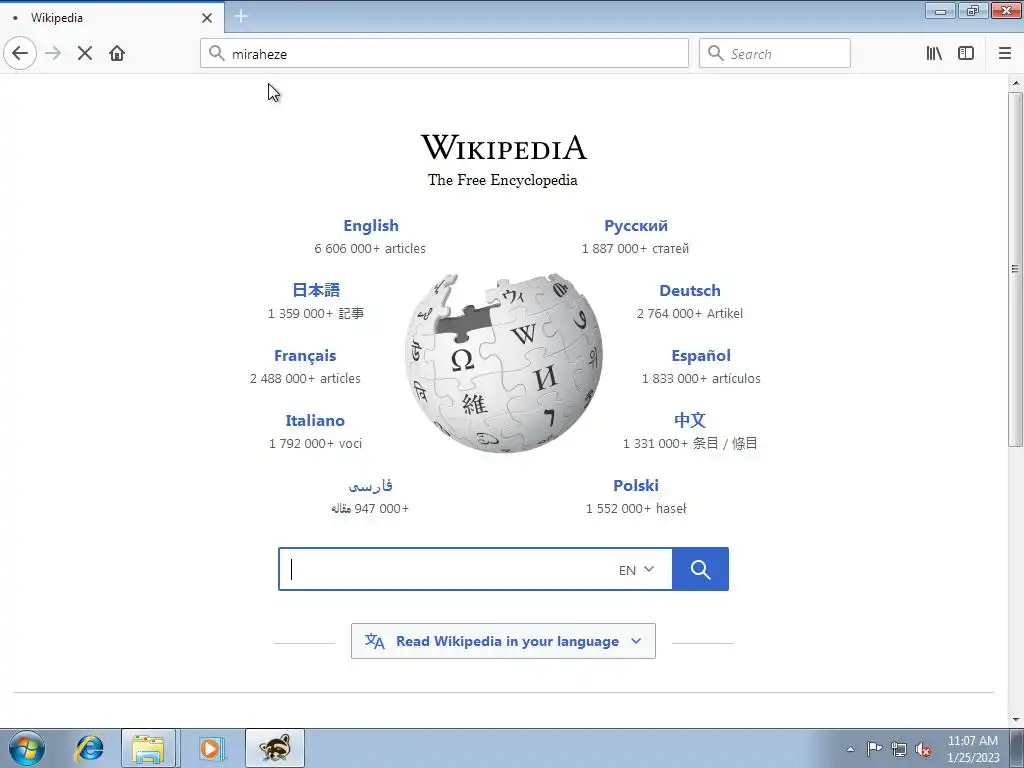Image resolution: width=1024 pixels, height=768 pixels.
Task: Open the فارسی Wikipedia link
Action: pyautogui.click(x=370, y=485)
